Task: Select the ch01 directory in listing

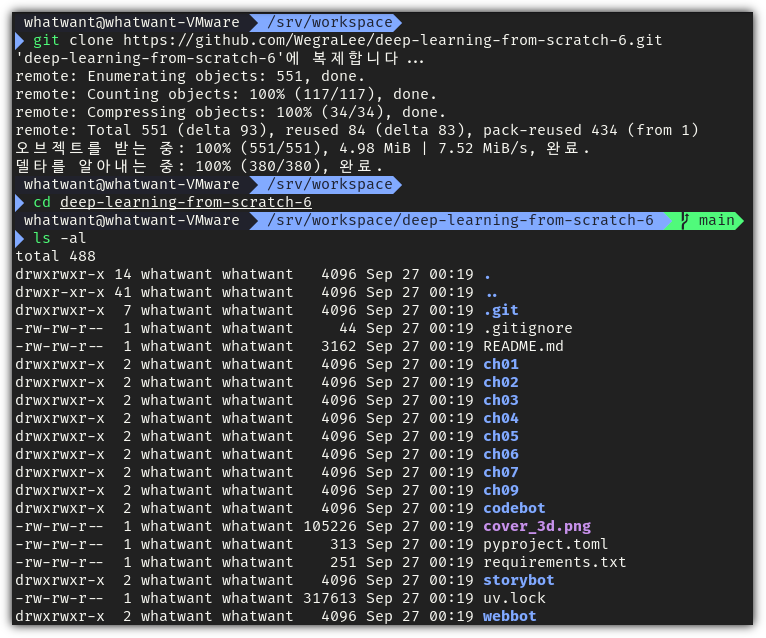Action: pos(501,364)
